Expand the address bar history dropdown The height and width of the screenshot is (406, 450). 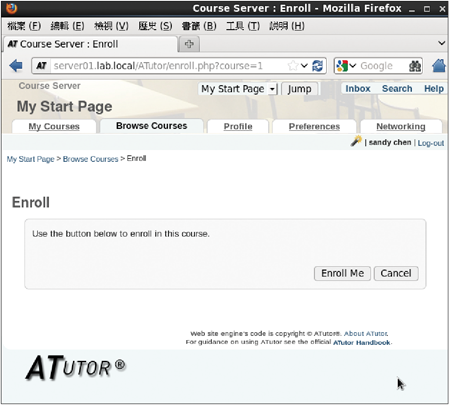(304, 66)
